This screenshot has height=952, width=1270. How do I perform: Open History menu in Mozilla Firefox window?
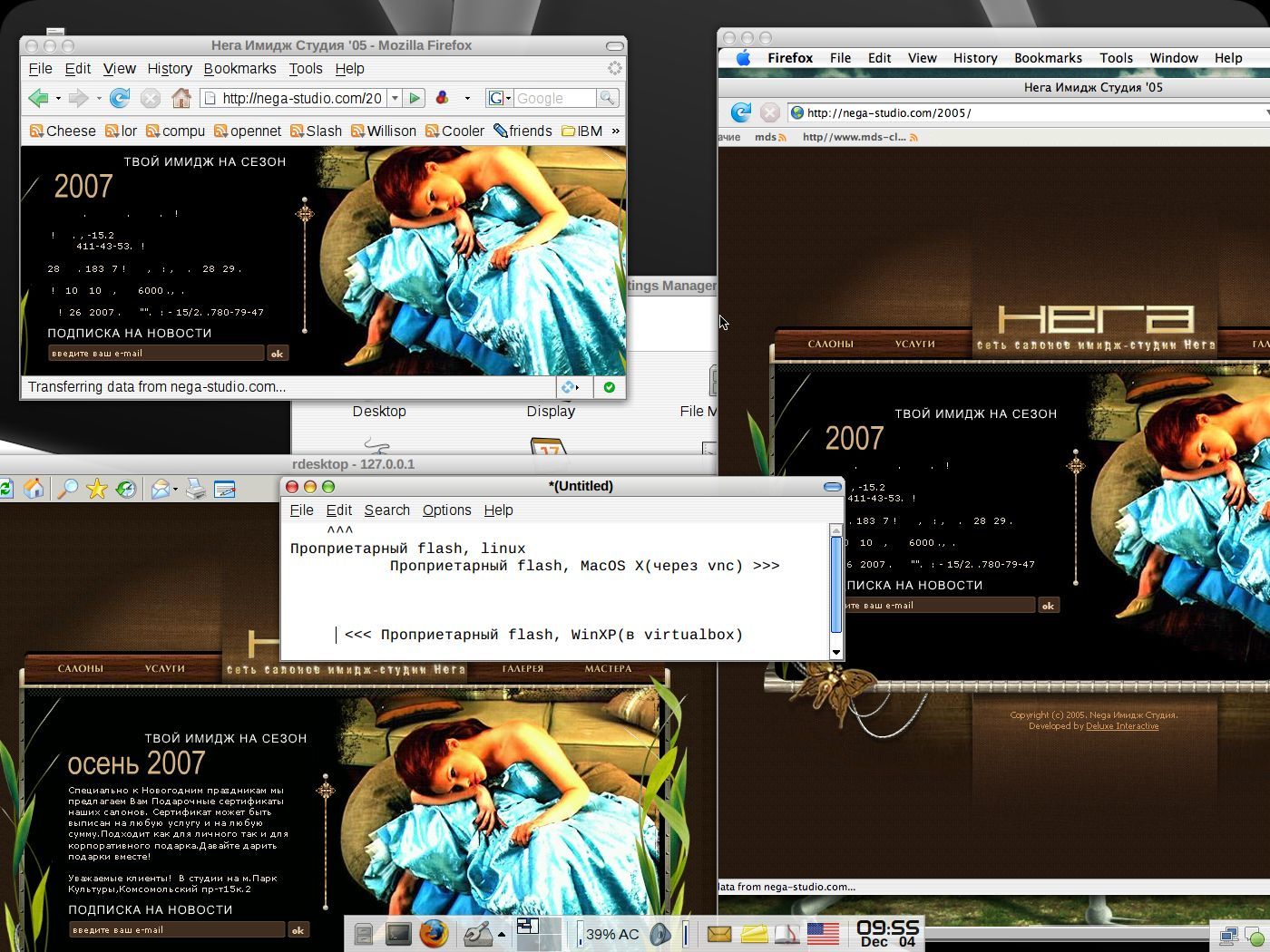coord(170,68)
